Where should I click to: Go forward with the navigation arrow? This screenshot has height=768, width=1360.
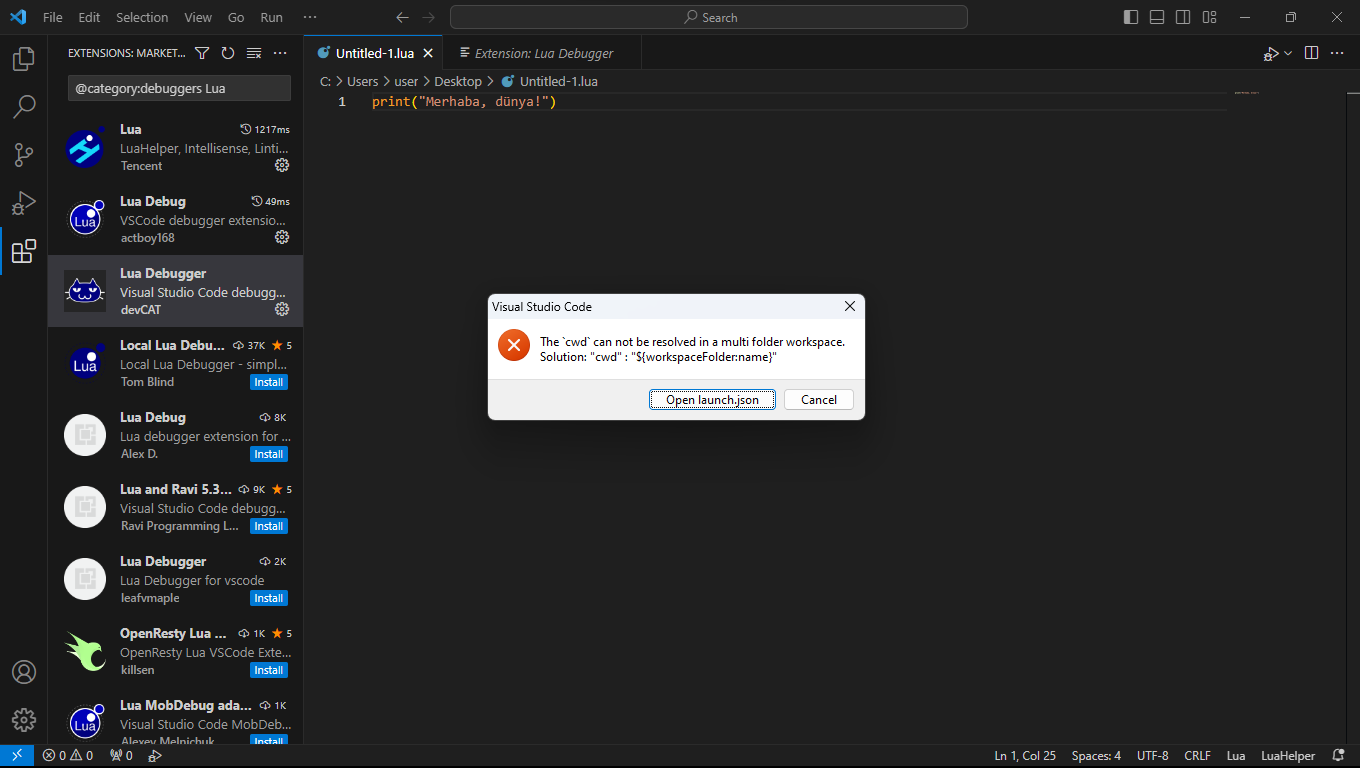click(x=429, y=17)
